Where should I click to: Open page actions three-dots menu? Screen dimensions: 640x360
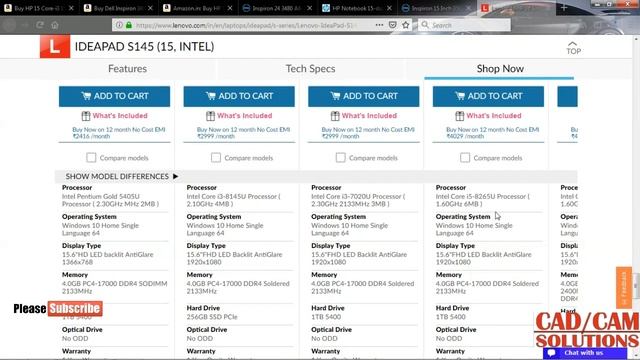coord(379,25)
